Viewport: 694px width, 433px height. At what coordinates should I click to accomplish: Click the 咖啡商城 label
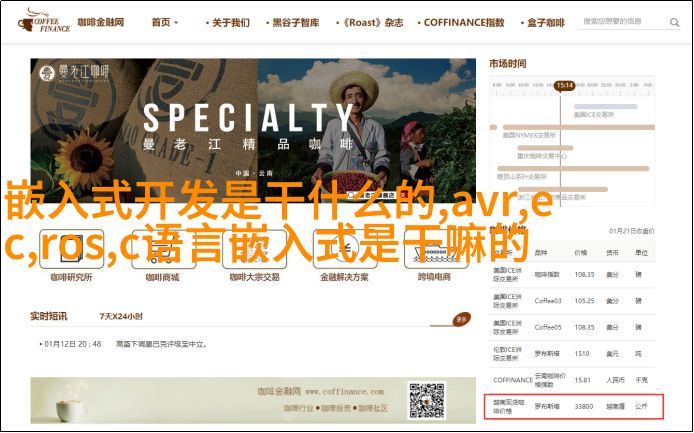[x=163, y=277]
